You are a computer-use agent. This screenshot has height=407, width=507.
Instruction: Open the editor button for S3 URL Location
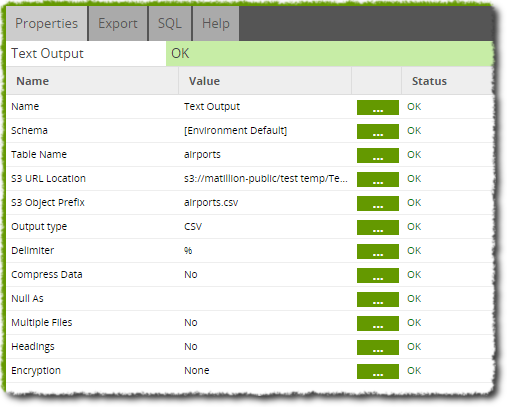(x=378, y=179)
